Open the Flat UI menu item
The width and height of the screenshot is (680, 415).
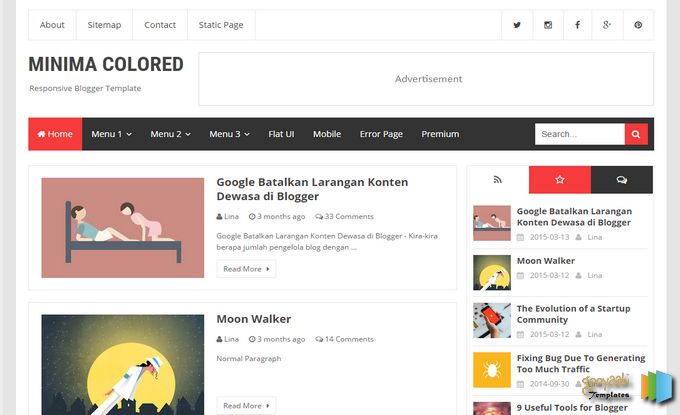(281, 134)
